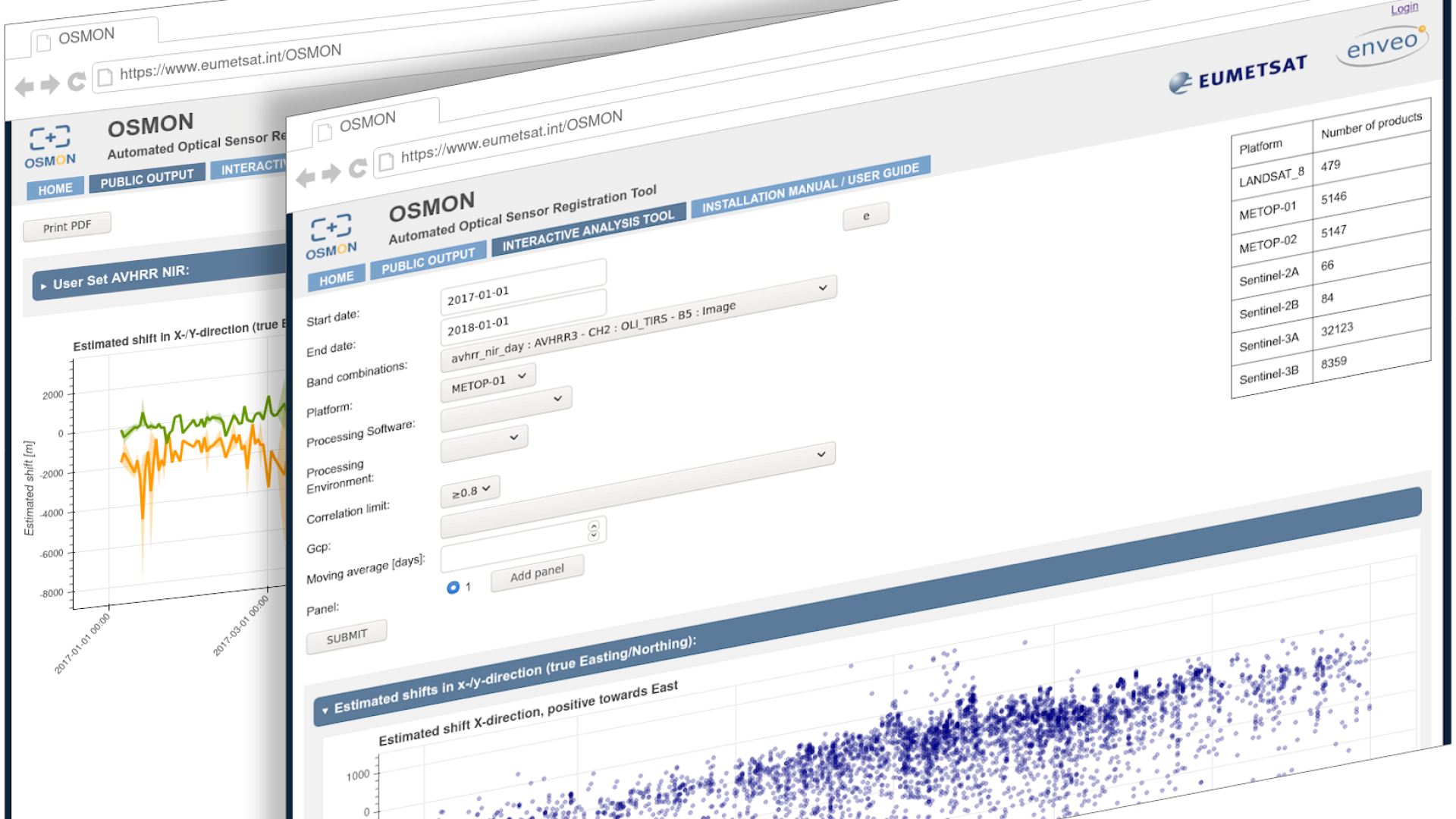Screen dimensions: 1456x819
Task: Click the small 'e' button near the header
Action: pyautogui.click(x=866, y=216)
